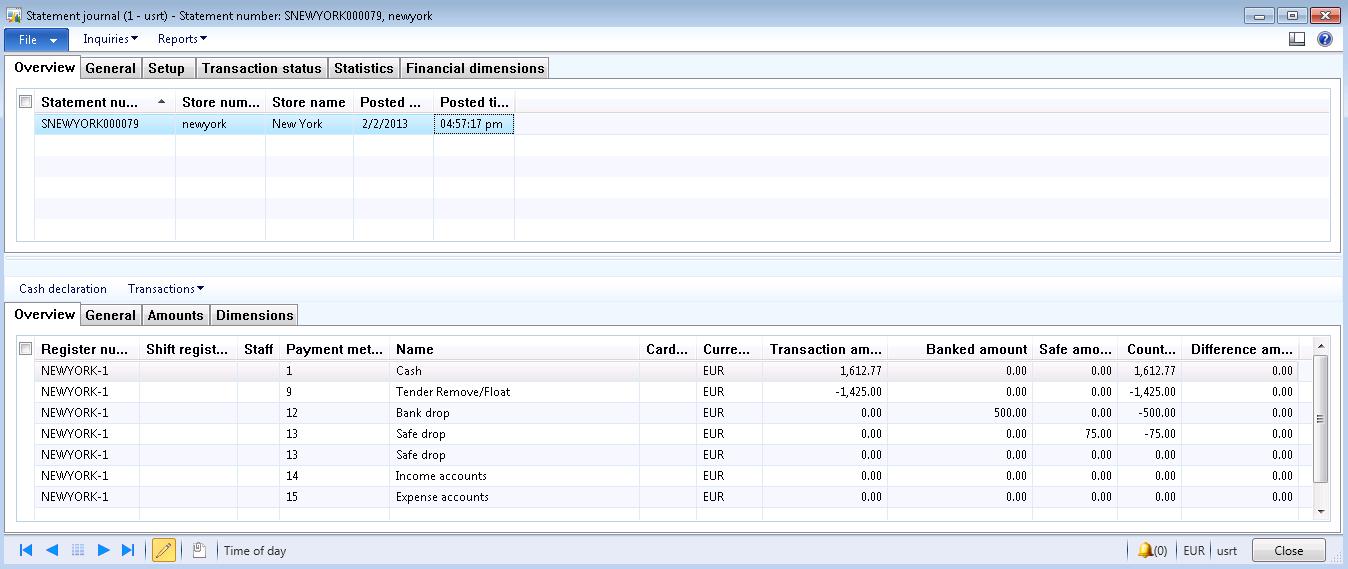Open the Help question mark icon
Screen dimensions: 1348x569
(x=1325, y=39)
